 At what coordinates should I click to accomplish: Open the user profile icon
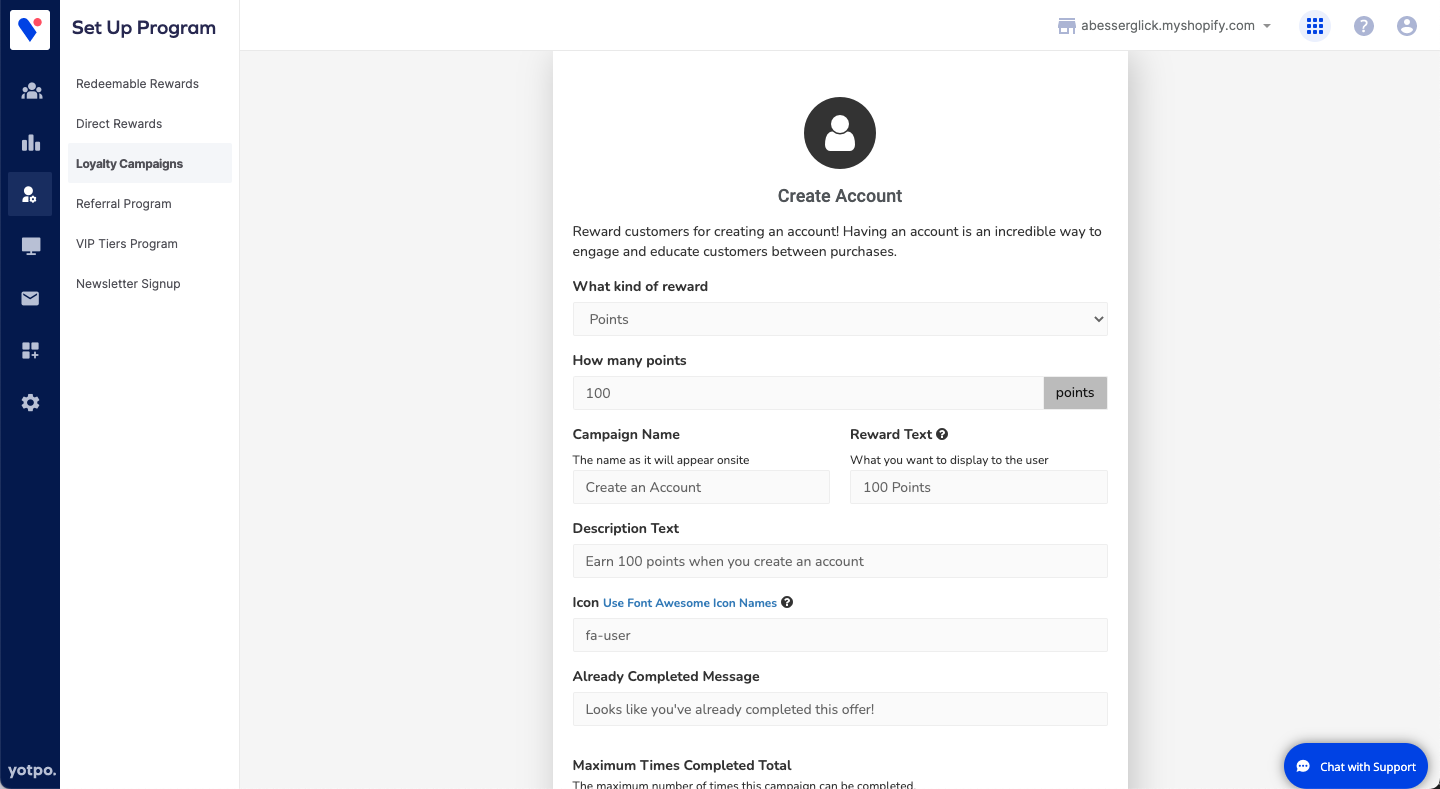click(x=1407, y=26)
